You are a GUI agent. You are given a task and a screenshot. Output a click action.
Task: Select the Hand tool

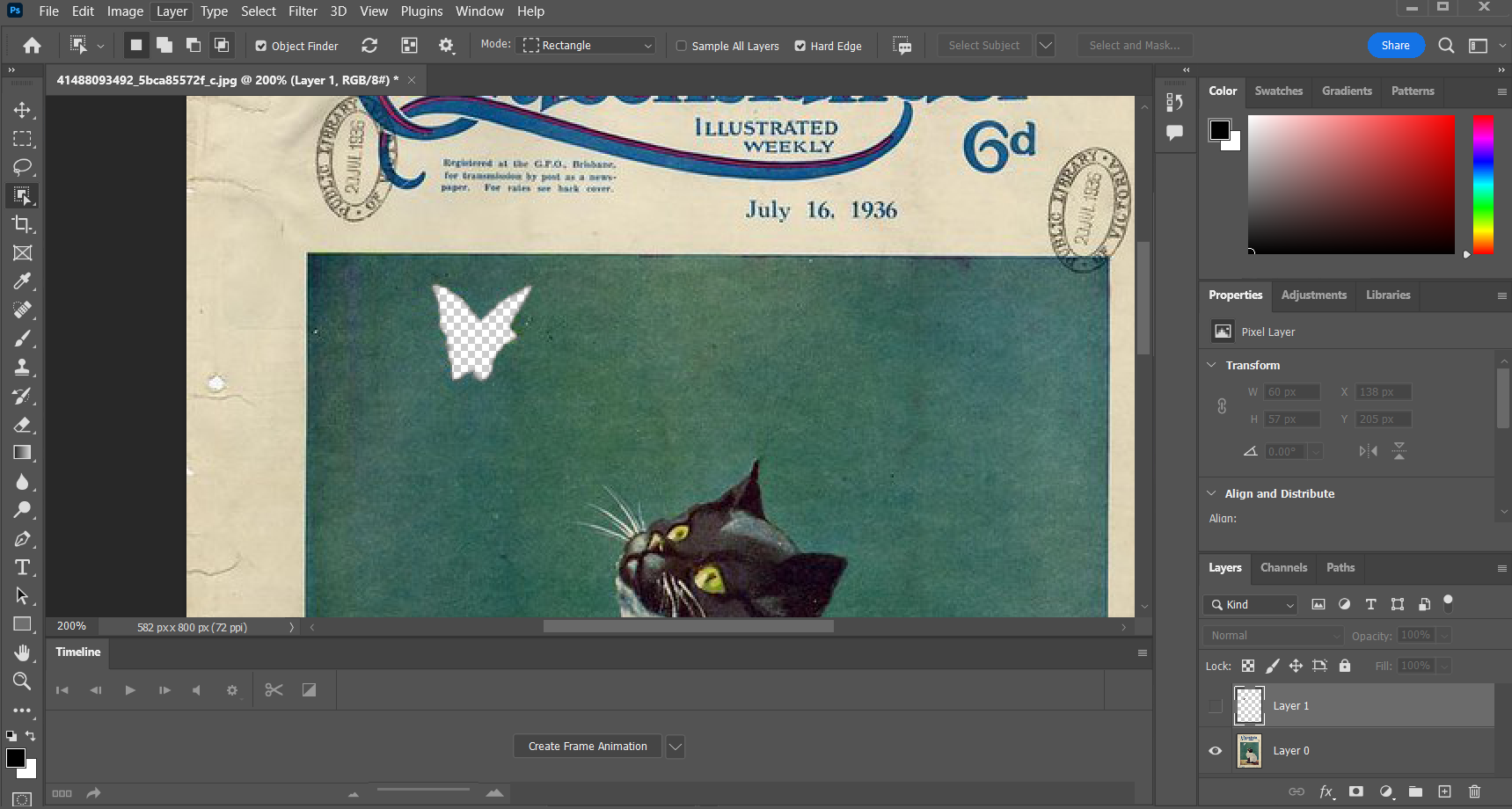tap(22, 652)
